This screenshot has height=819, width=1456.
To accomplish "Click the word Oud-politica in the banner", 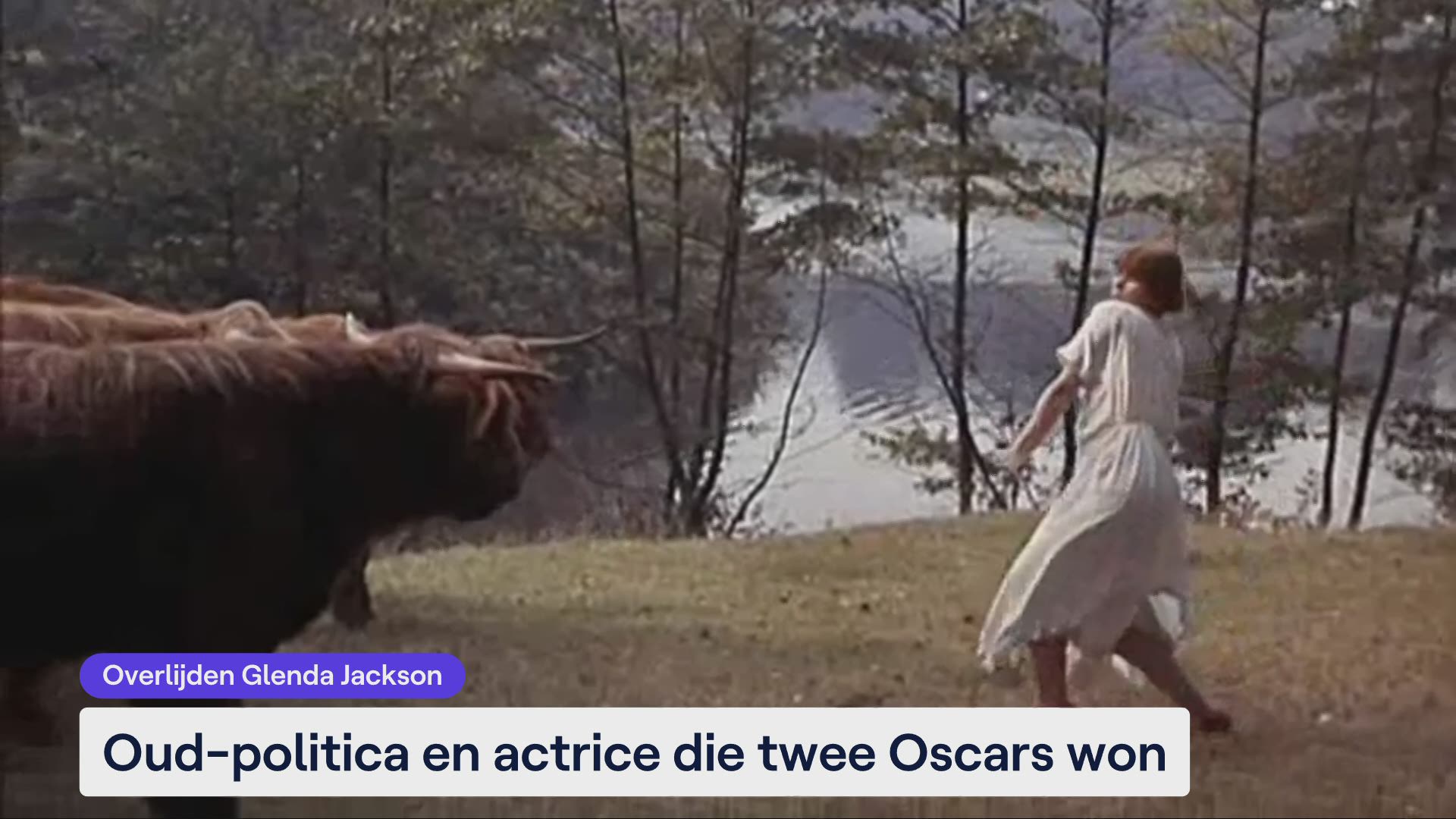I will (256, 753).
